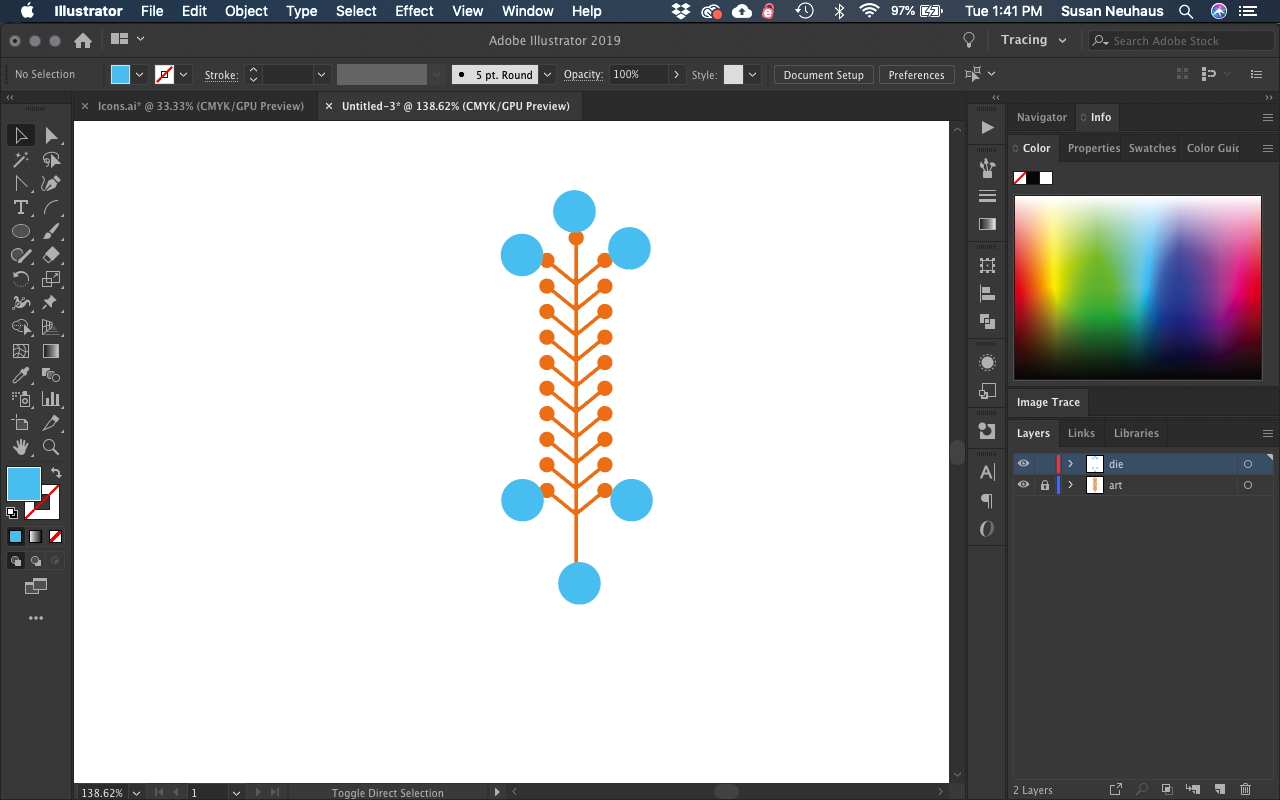Screen dimensions: 1280x800
Task: Toggle visibility of the art layer
Action: (1023, 485)
